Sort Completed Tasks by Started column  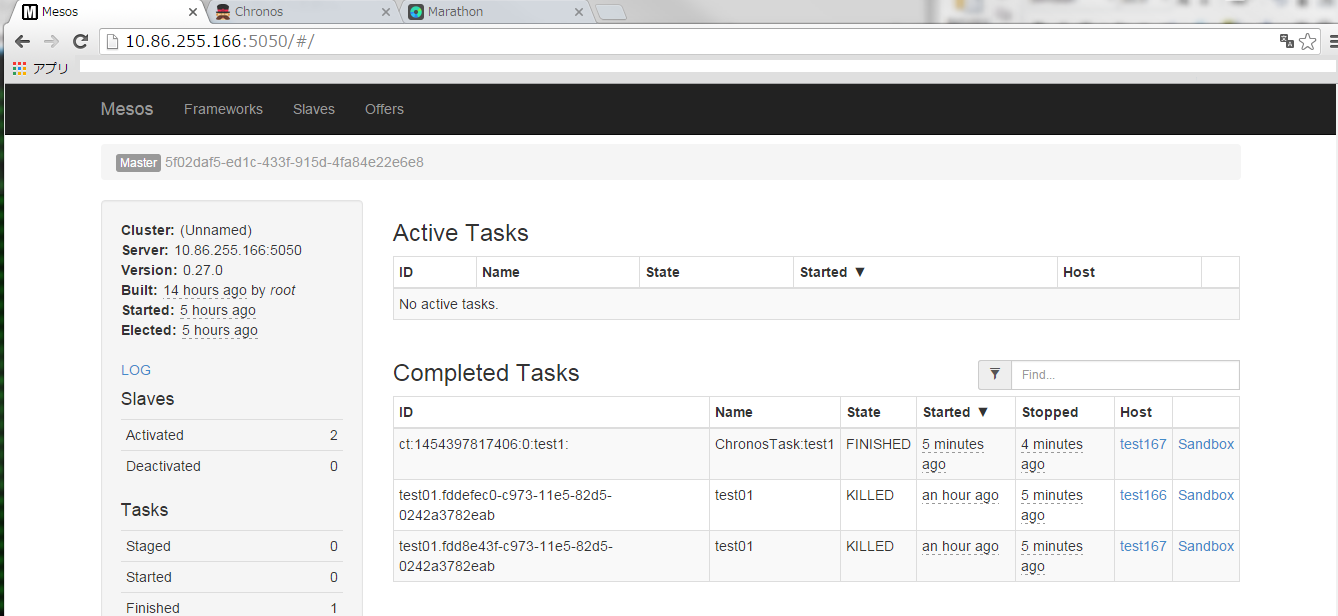[955, 412]
